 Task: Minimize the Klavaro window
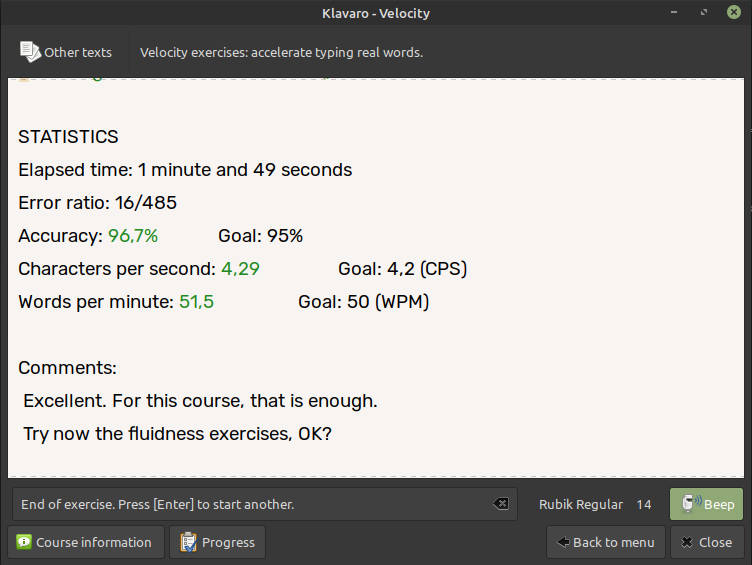[674, 12]
